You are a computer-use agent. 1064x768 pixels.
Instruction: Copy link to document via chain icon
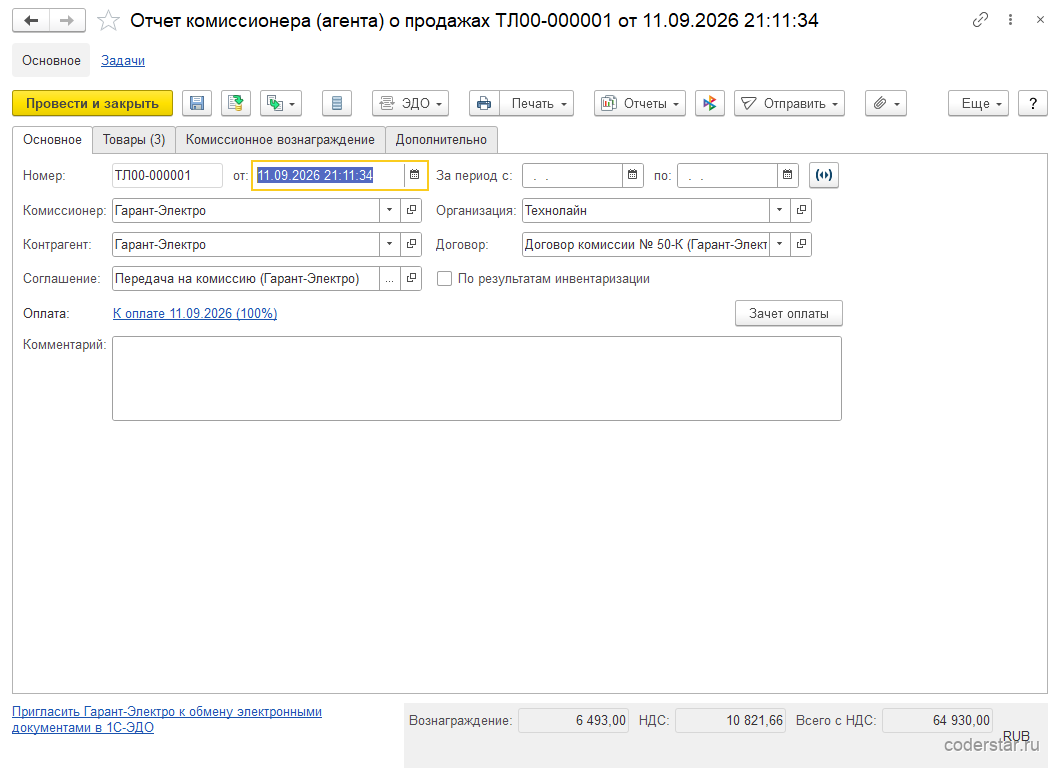pos(980,20)
